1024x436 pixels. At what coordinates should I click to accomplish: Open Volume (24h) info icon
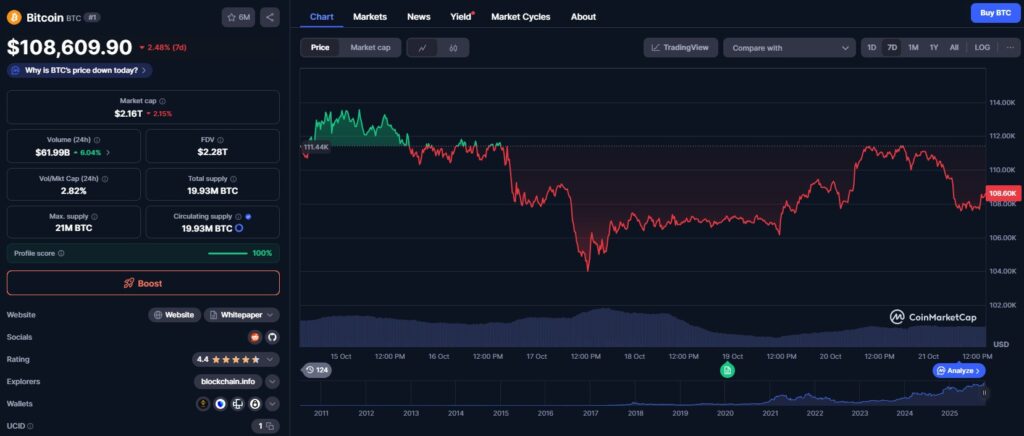tap(97, 140)
